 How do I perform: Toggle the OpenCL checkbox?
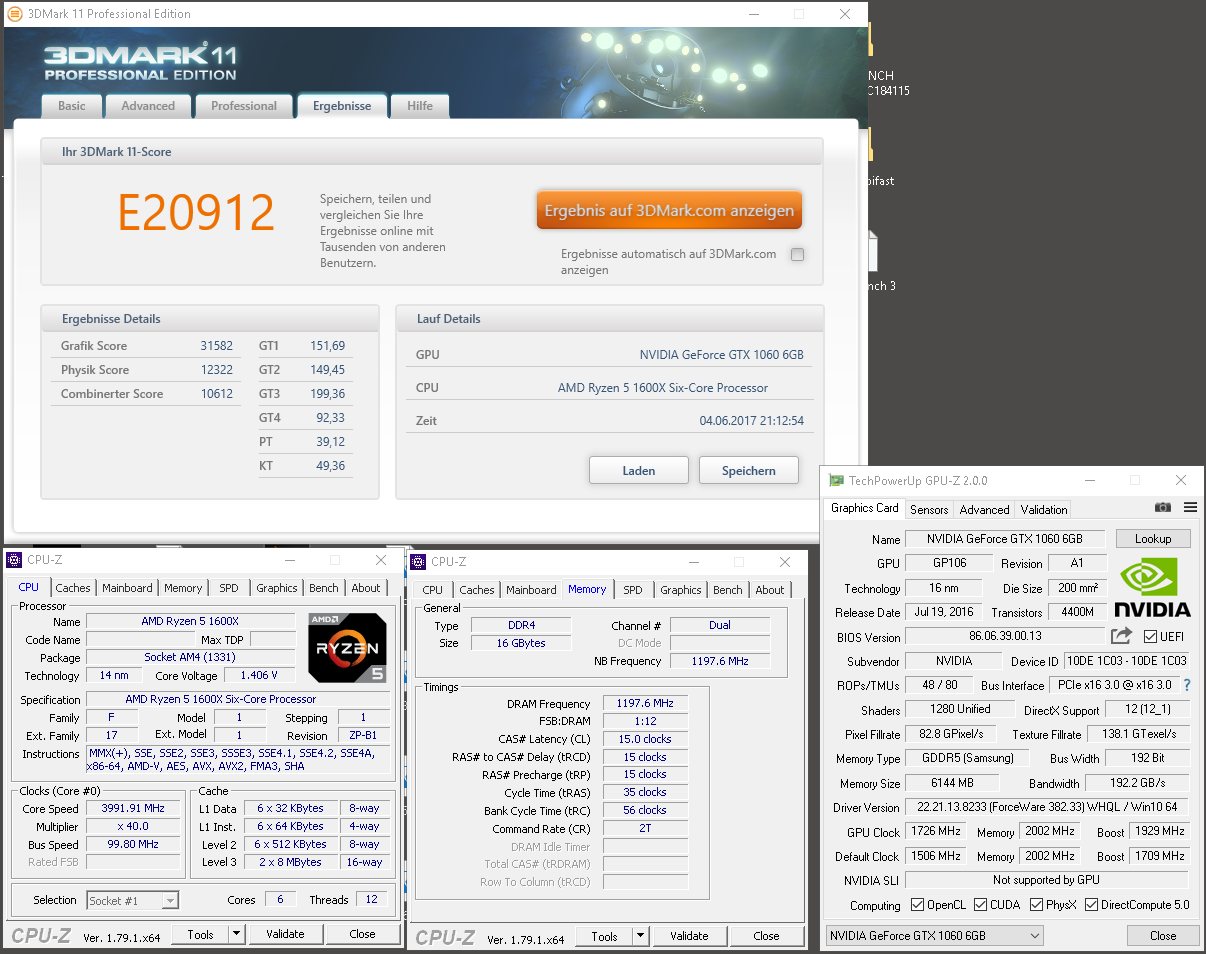[x=917, y=905]
